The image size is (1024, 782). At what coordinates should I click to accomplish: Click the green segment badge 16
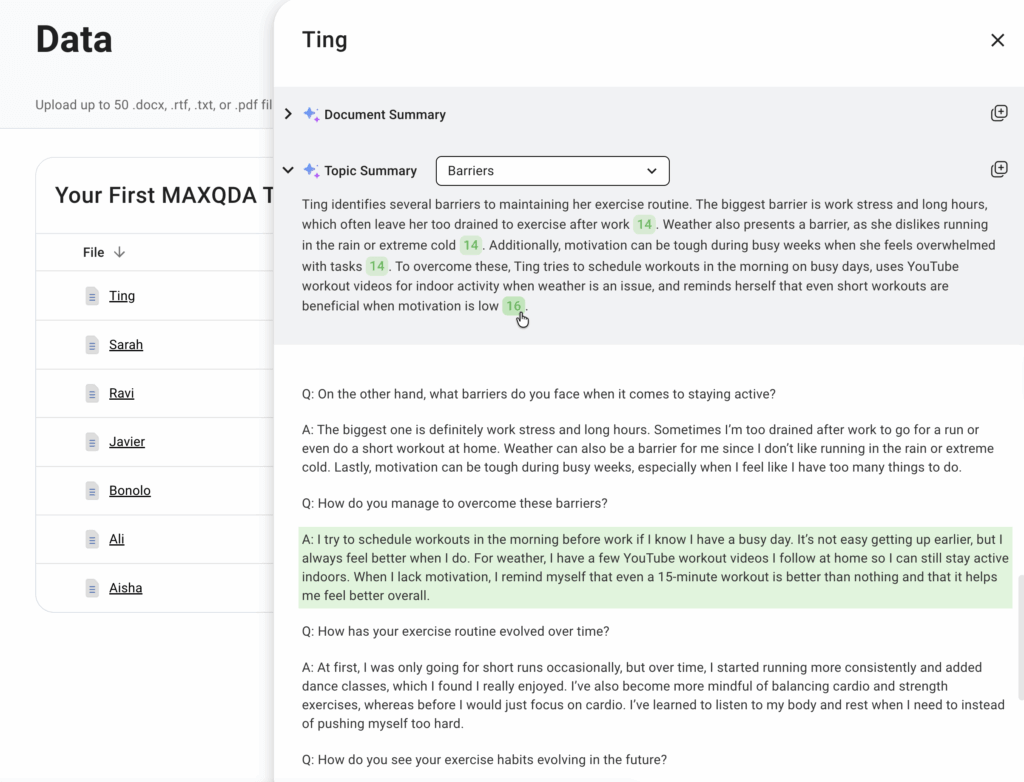(x=513, y=306)
